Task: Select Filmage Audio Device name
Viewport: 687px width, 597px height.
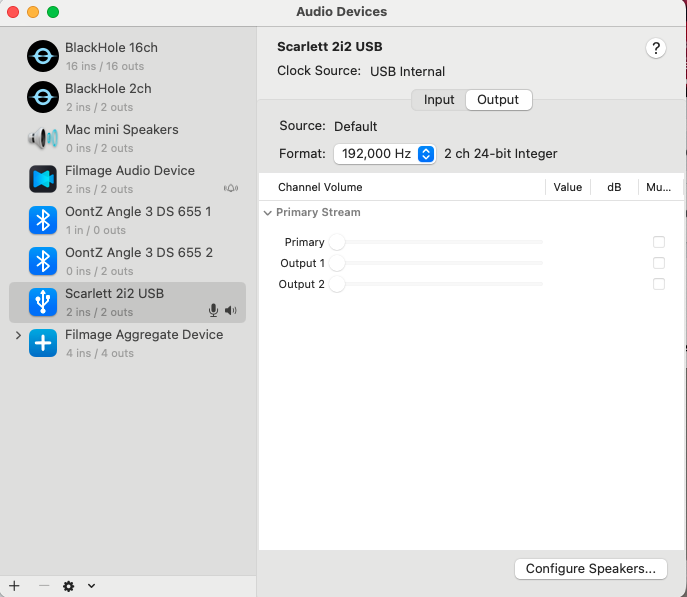Action: (130, 170)
